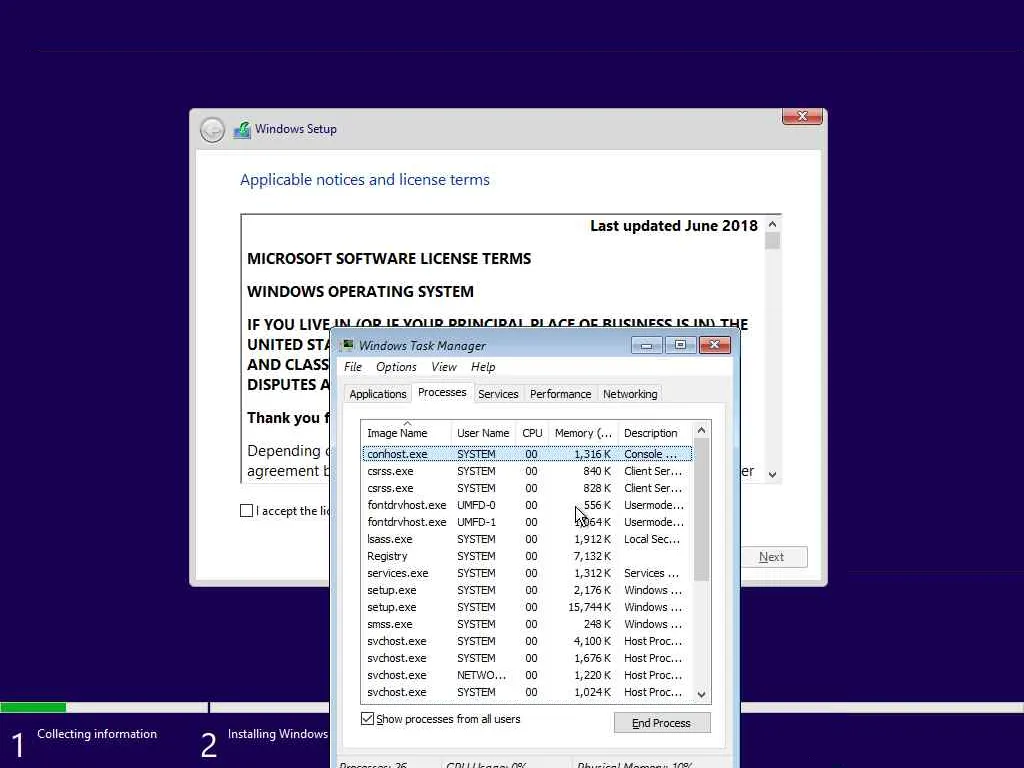This screenshot has height=768, width=1024.
Task: Select svchost.exe using 4,100 K
Action: 527,641
